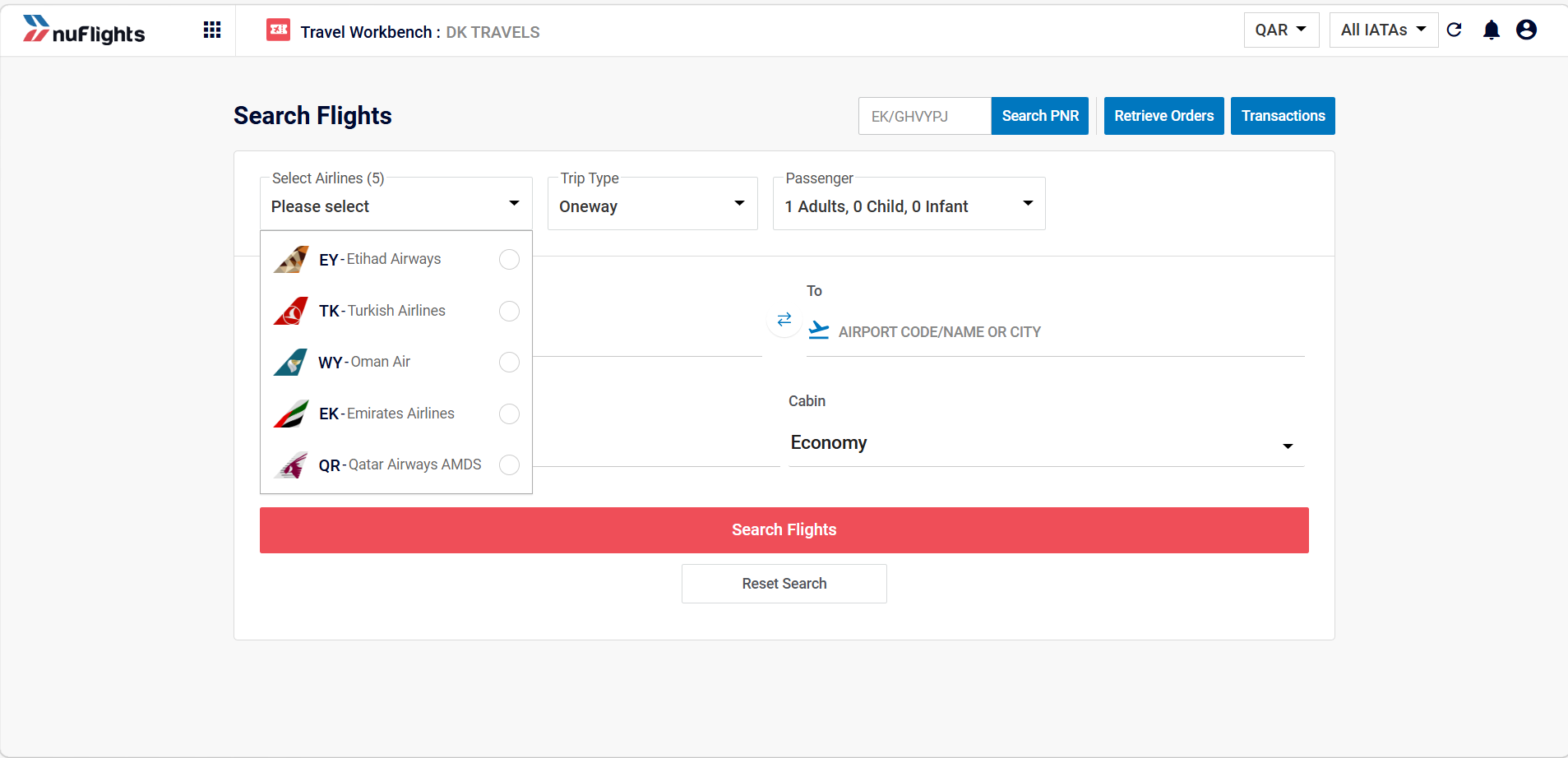1568x758 pixels.
Task: Click the nuFlights logo
Action: 84,30
